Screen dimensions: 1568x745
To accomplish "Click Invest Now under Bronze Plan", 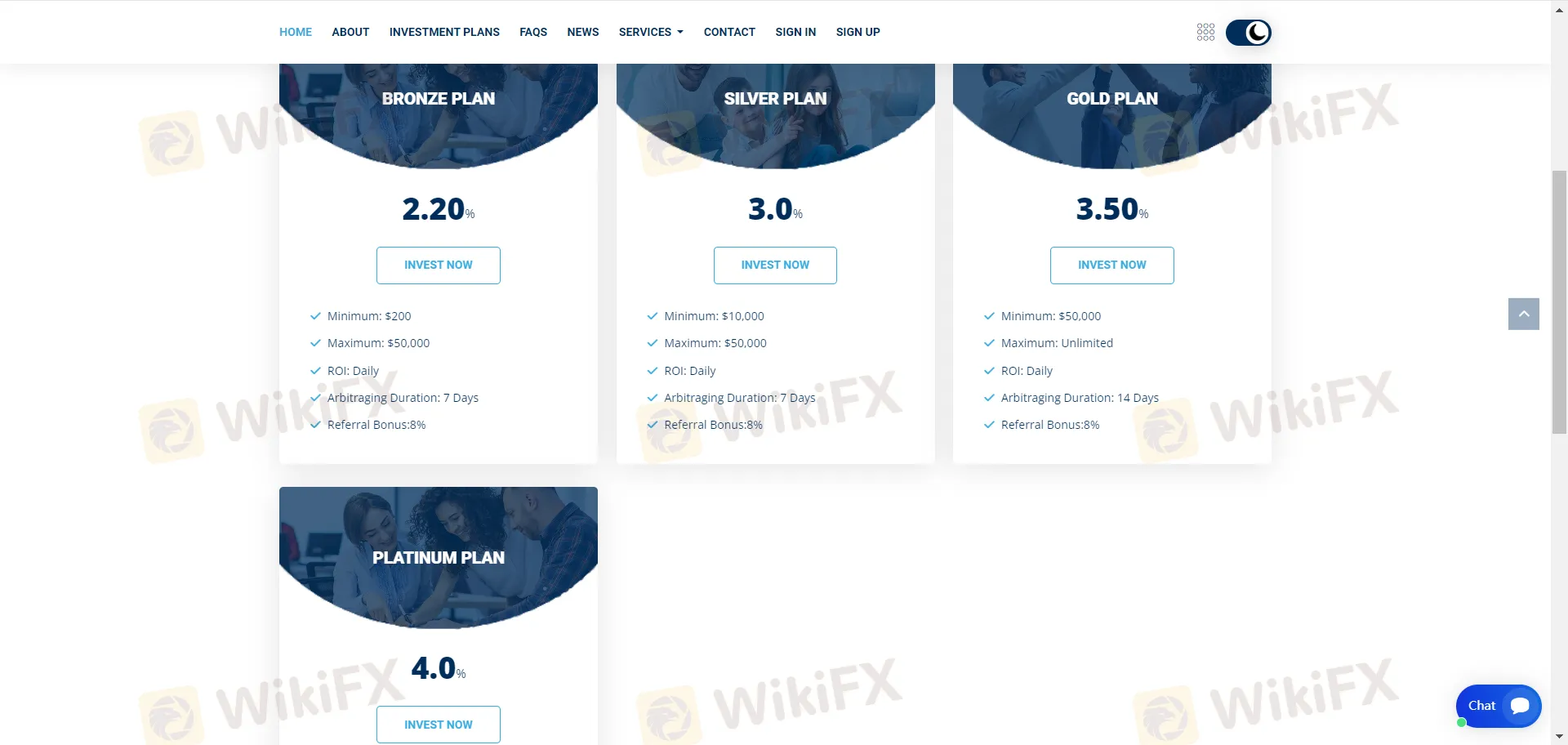I will click(x=439, y=265).
